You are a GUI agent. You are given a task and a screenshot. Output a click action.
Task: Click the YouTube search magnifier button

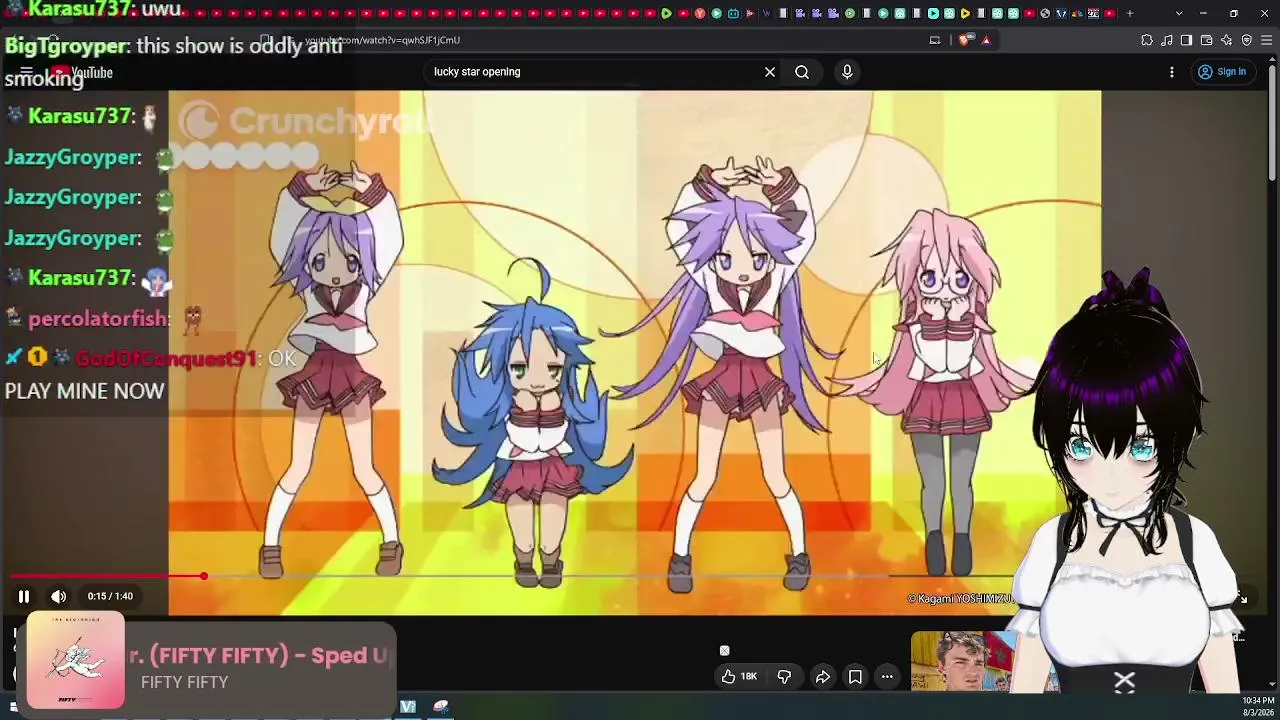coord(802,72)
